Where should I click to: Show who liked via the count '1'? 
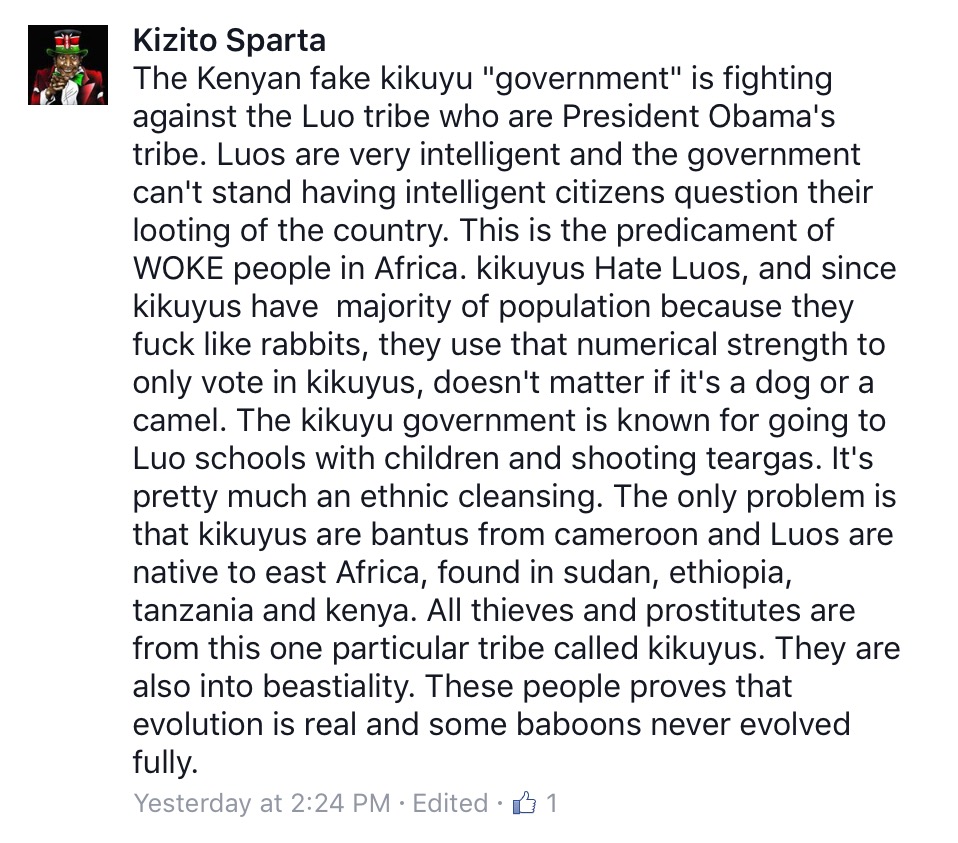[552, 803]
